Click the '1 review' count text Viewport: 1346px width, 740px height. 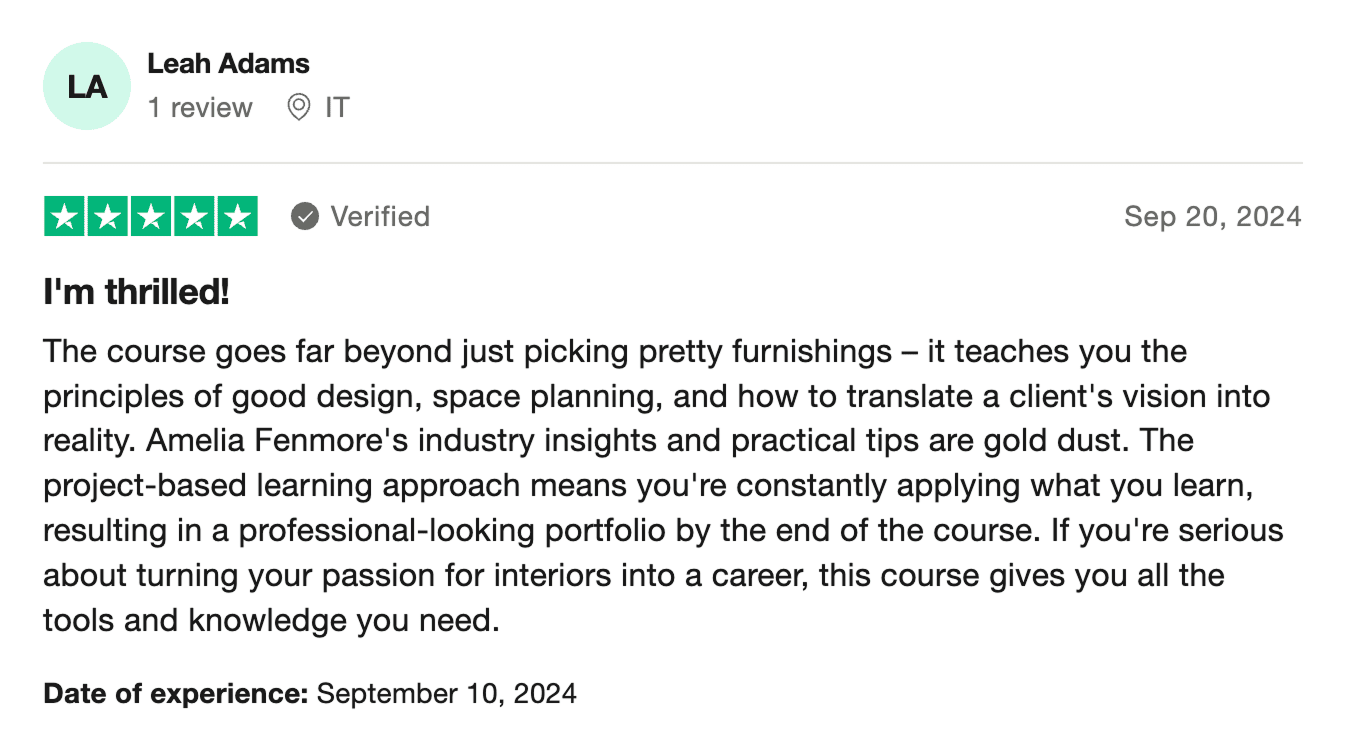click(x=200, y=107)
